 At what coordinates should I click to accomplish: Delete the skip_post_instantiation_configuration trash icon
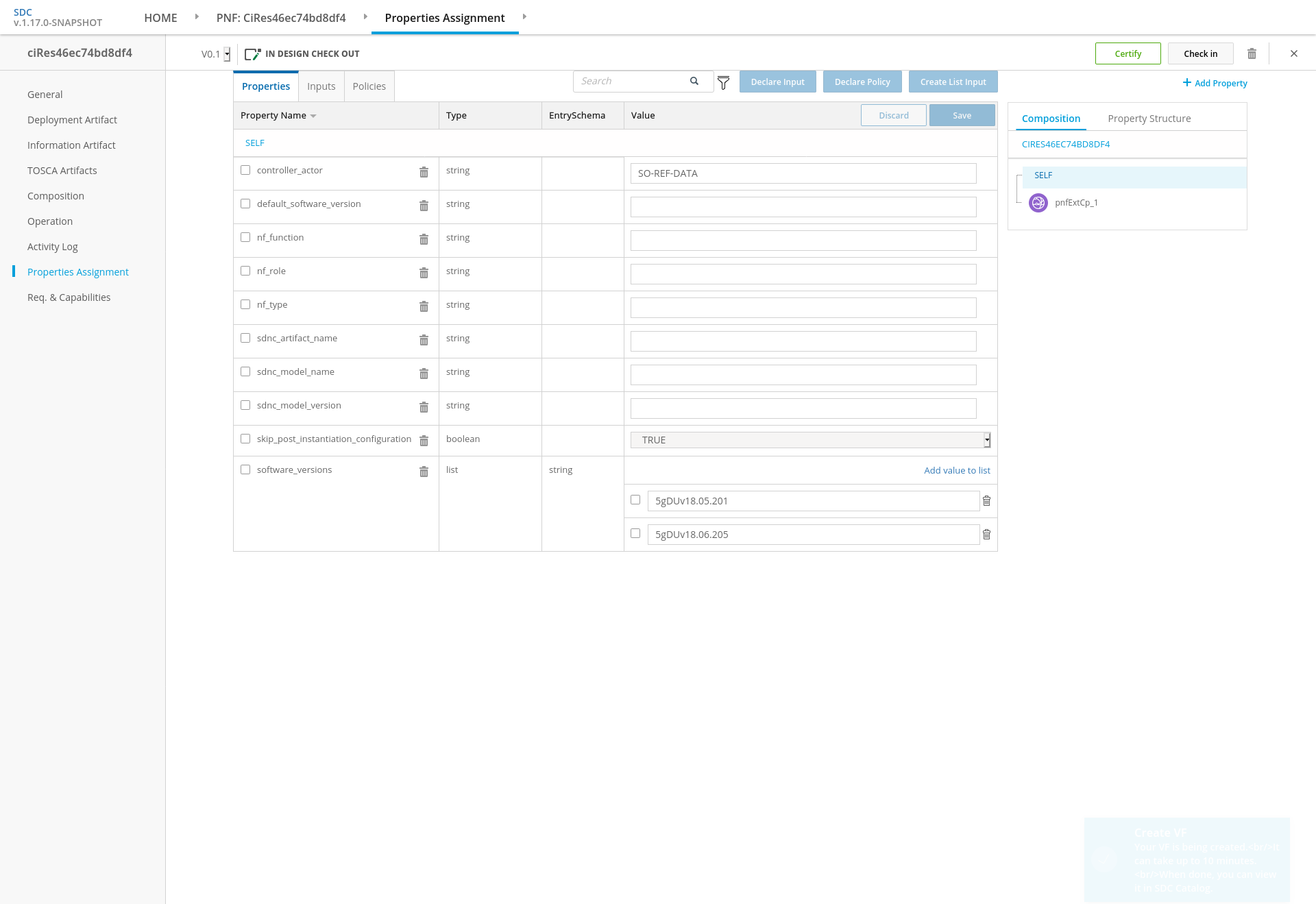[x=424, y=441]
